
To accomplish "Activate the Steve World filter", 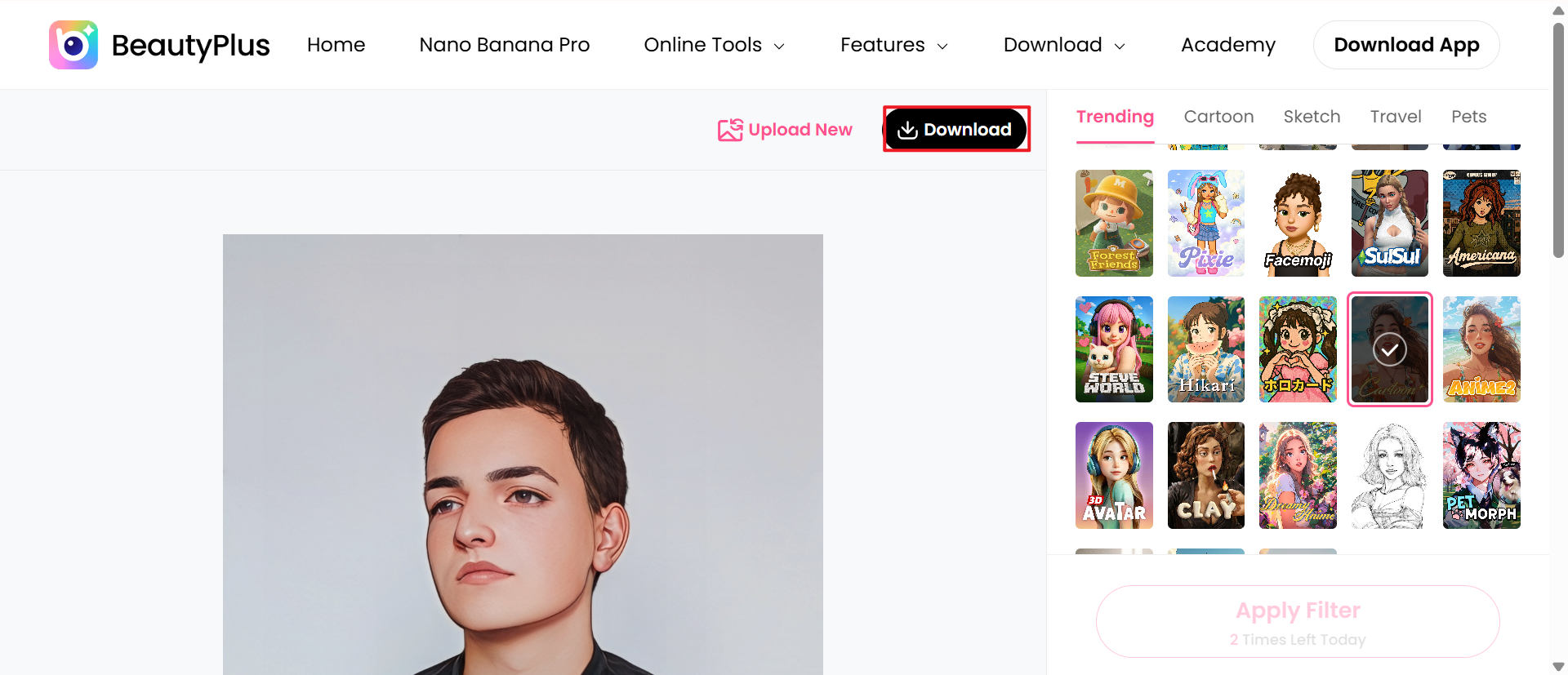I will click(1114, 349).
